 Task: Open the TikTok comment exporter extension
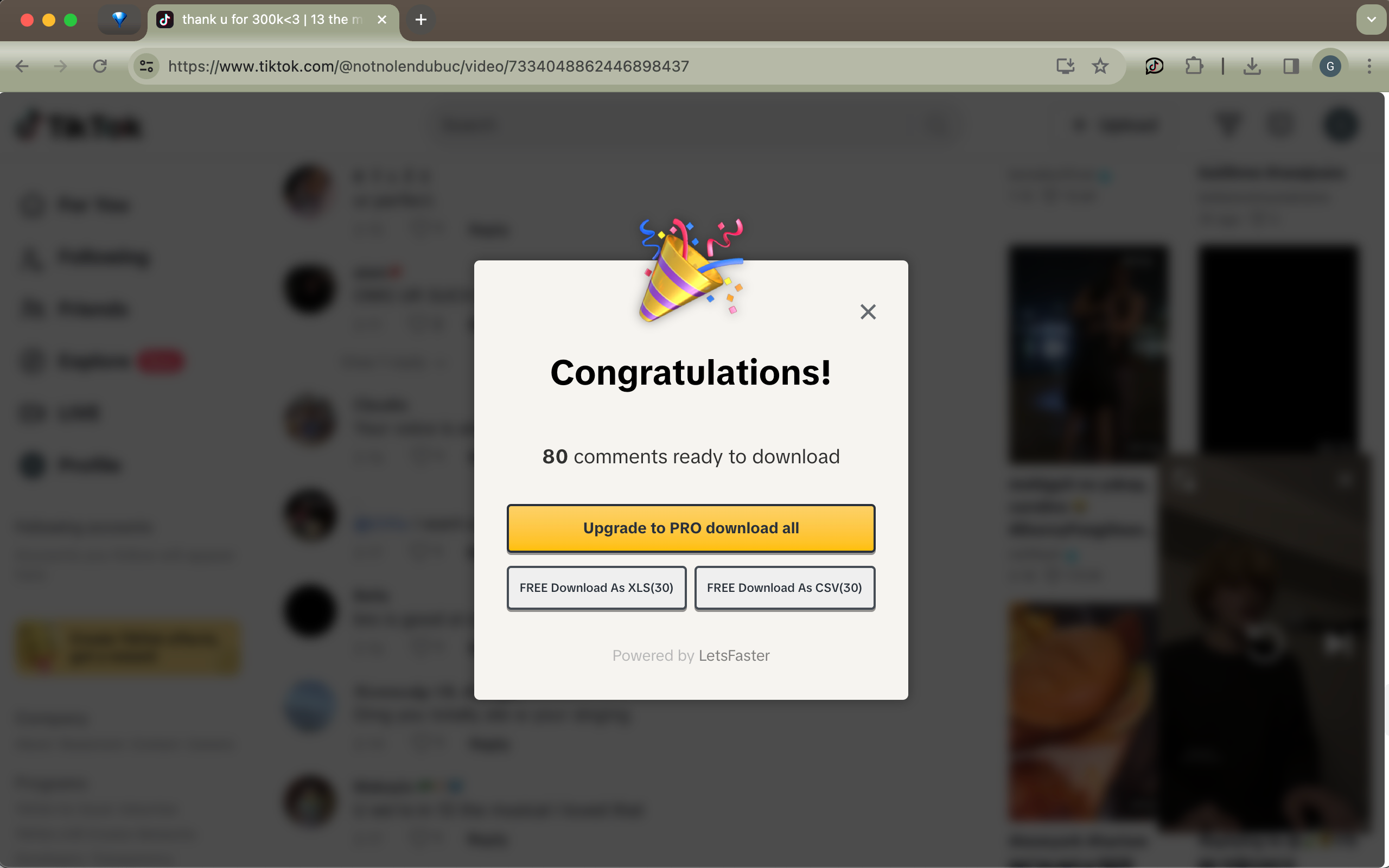pyautogui.click(x=1154, y=67)
